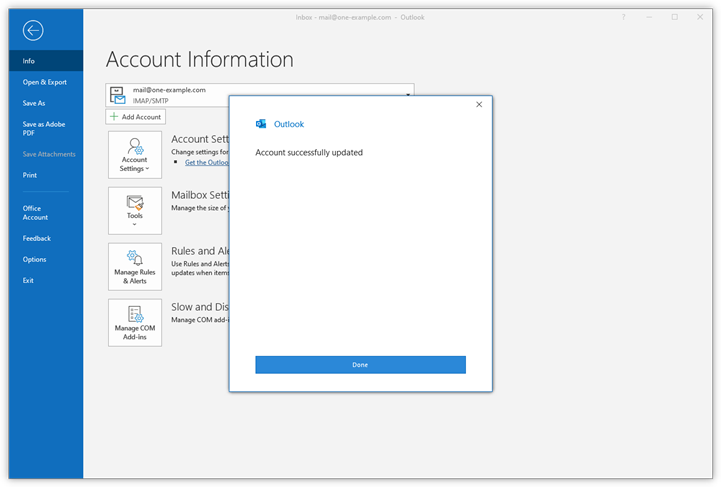Select Info in the sidebar

[29, 61]
